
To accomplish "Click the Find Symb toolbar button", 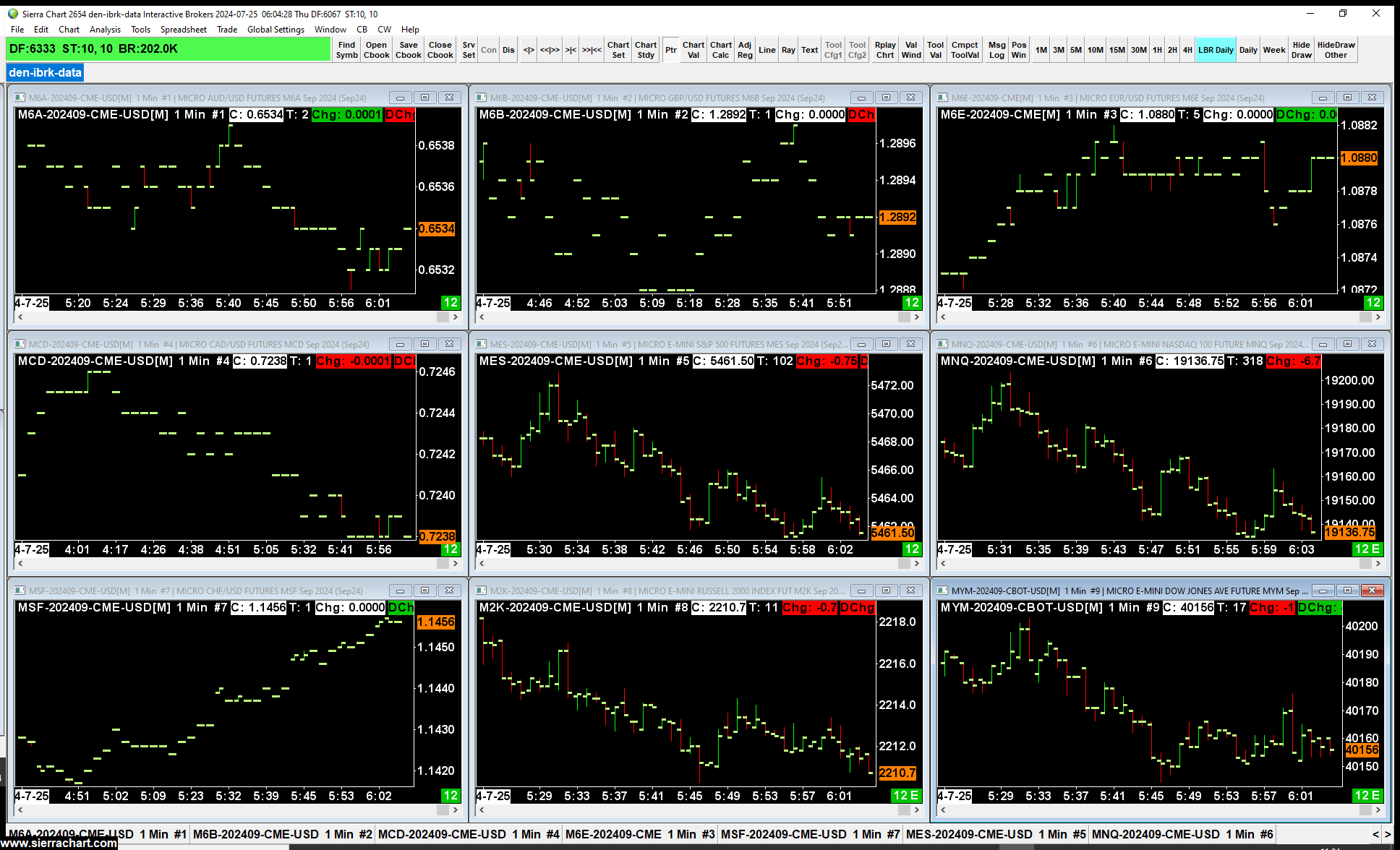I will (x=346, y=50).
